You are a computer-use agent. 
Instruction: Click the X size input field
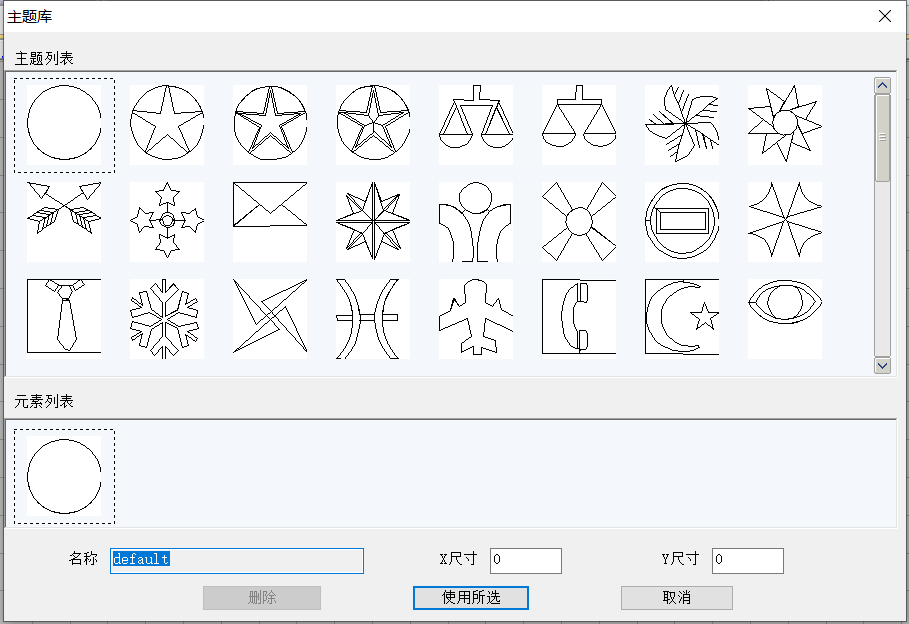click(526, 561)
